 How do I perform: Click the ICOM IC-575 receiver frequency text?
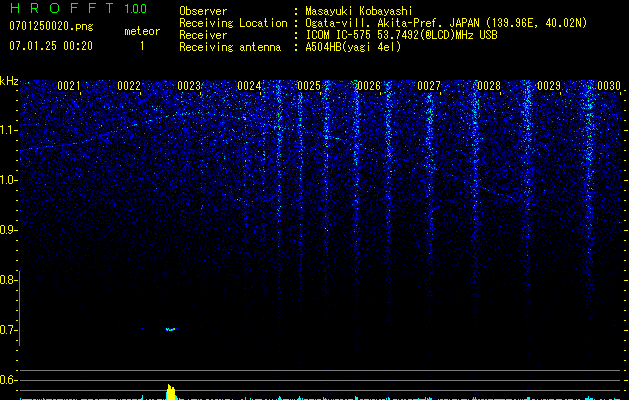click(x=401, y=35)
